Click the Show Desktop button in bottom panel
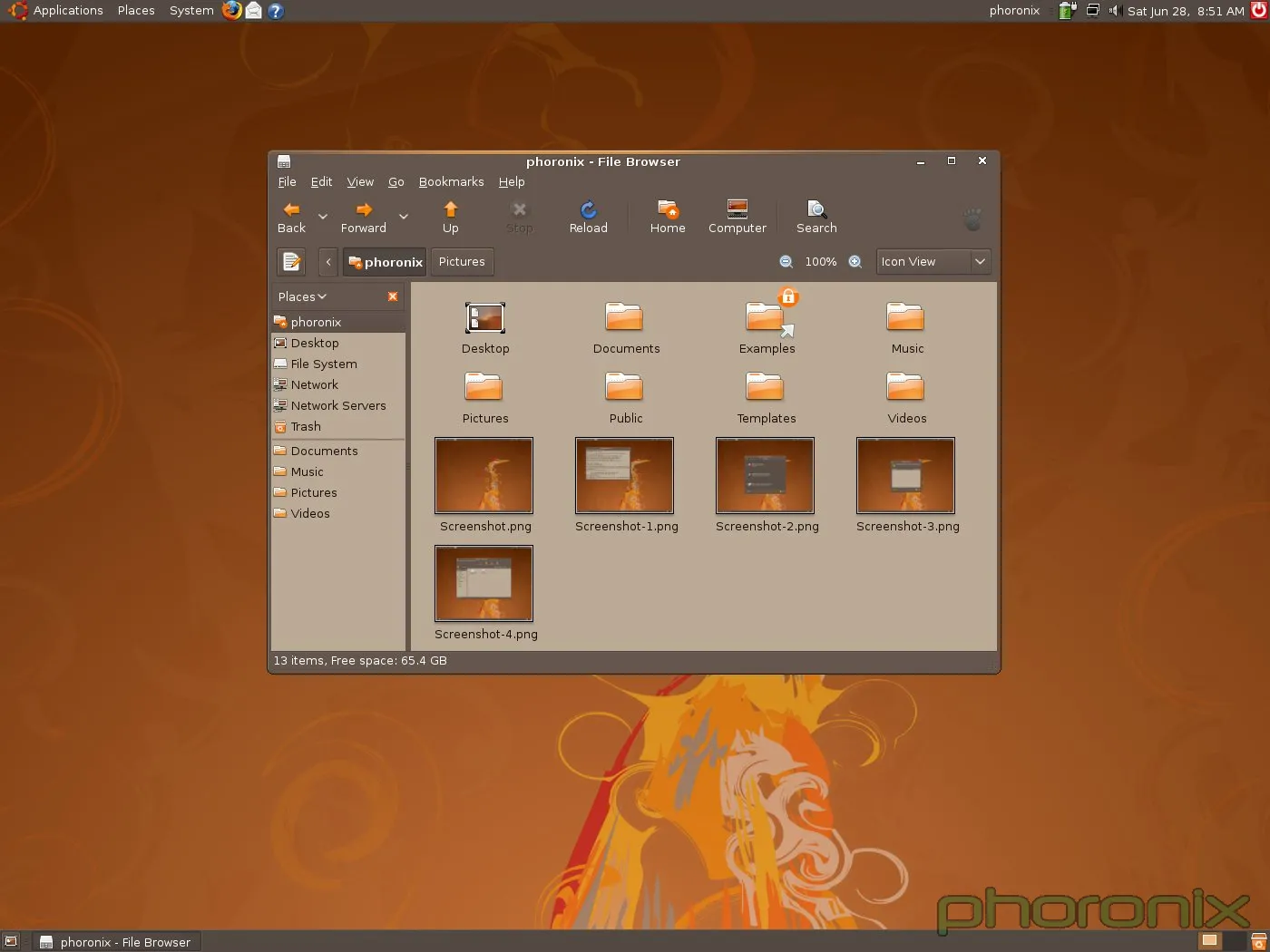Image resolution: width=1270 pixels, height=952 pixels. point(11,941)
